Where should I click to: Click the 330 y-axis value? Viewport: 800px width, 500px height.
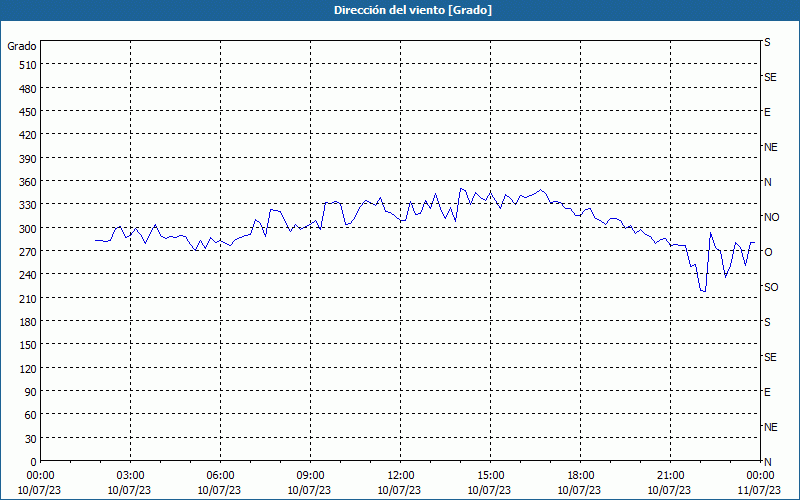28,206
